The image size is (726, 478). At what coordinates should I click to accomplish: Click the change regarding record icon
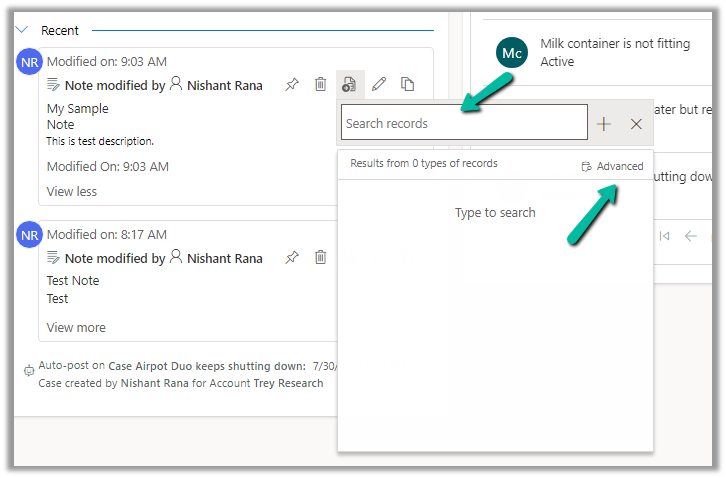click(x=348, y=85)
